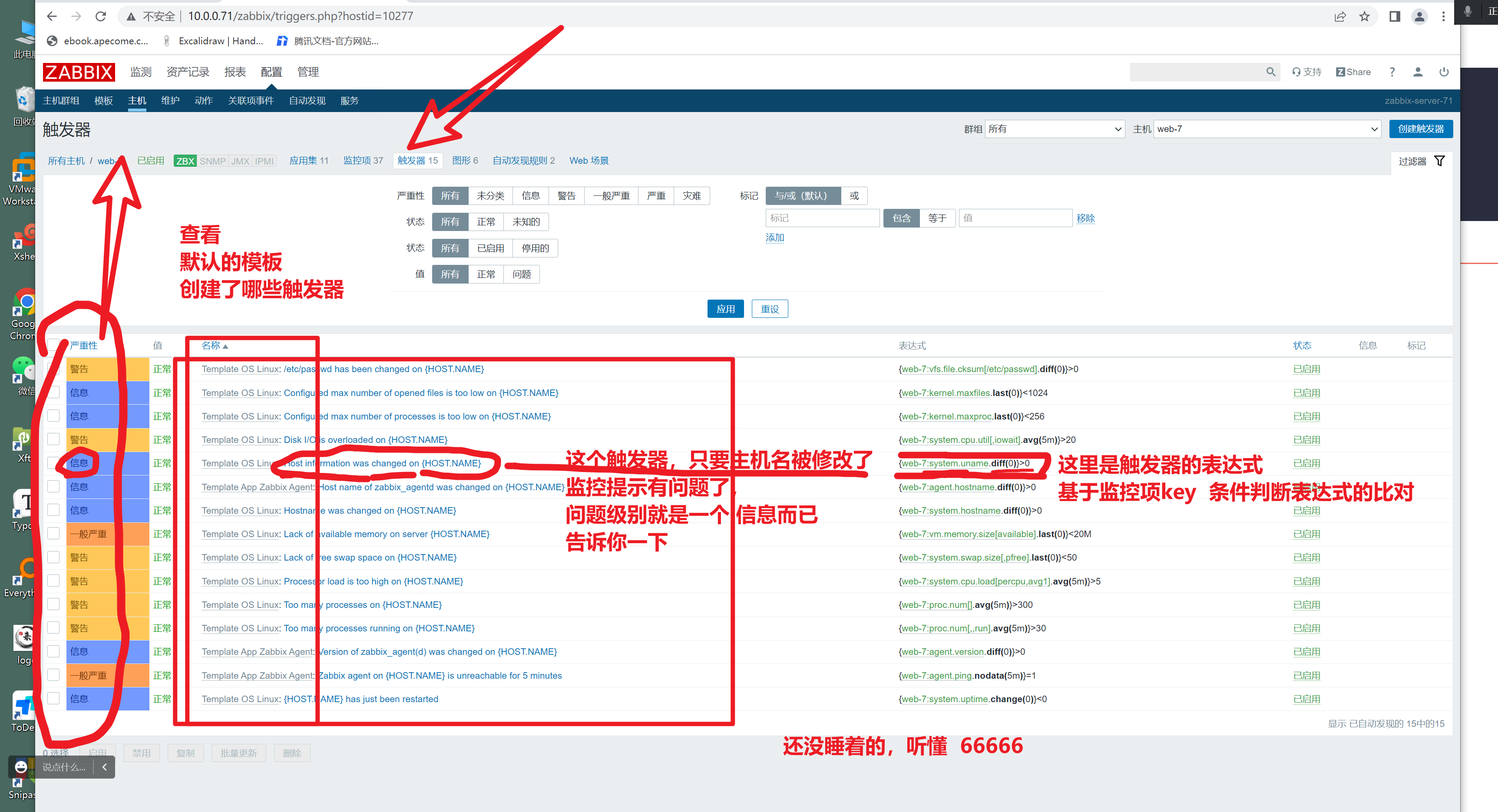
Task: Open WeChat desktop shortcut
Action: pos(23,376)
